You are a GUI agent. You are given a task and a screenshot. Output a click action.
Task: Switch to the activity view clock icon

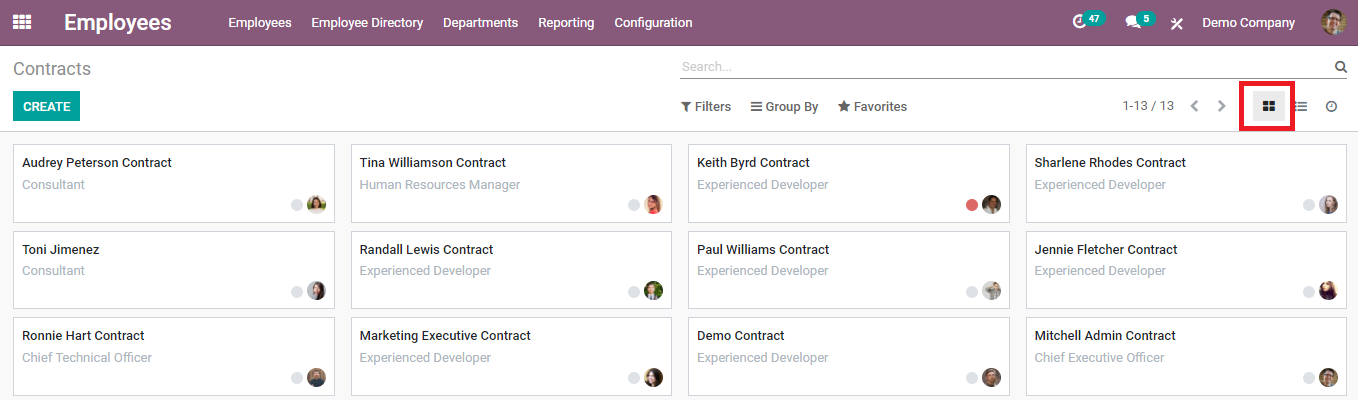click(x=1331, y=106)
